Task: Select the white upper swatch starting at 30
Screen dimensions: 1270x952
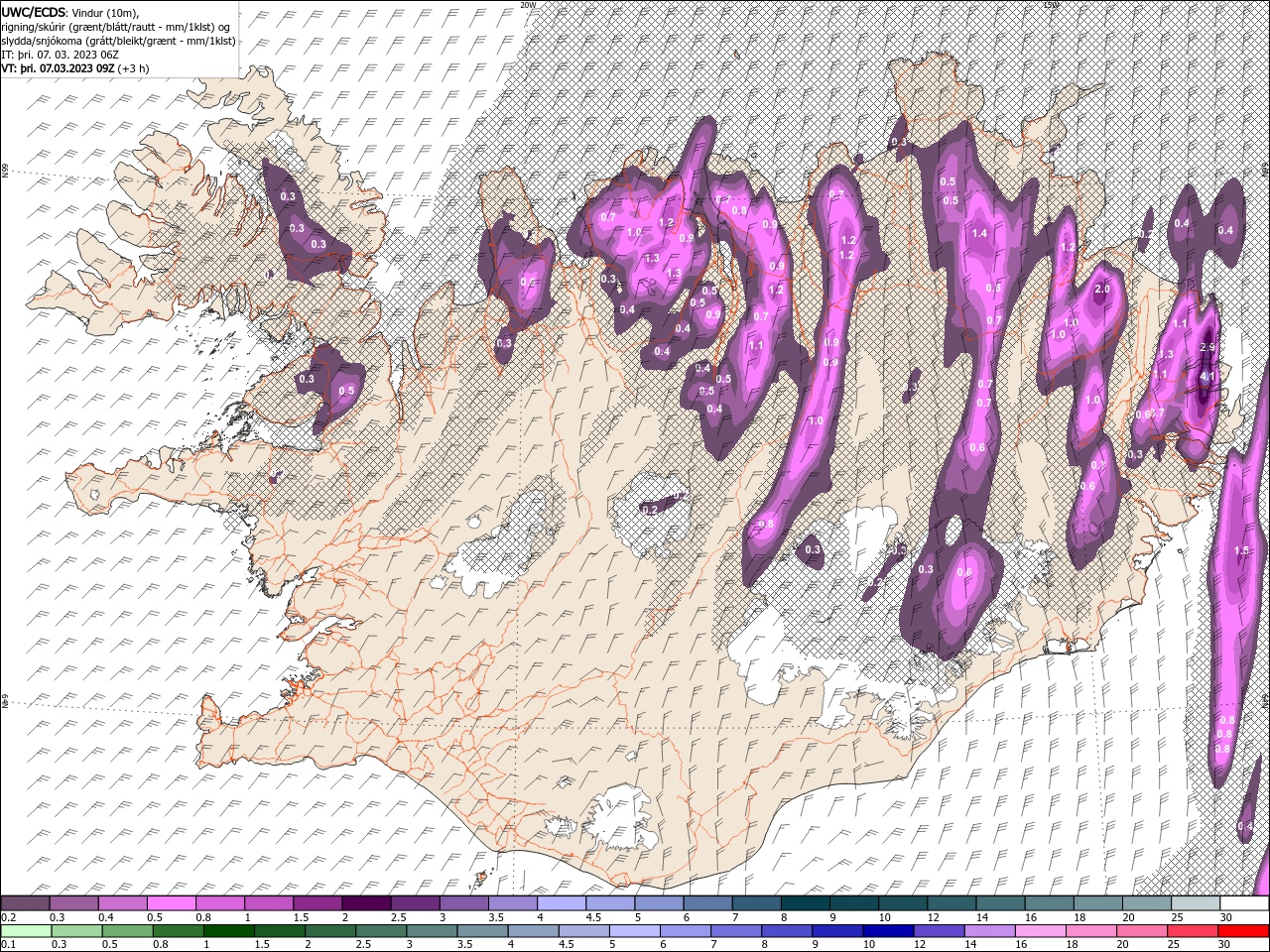Action: click(1244, 903)
